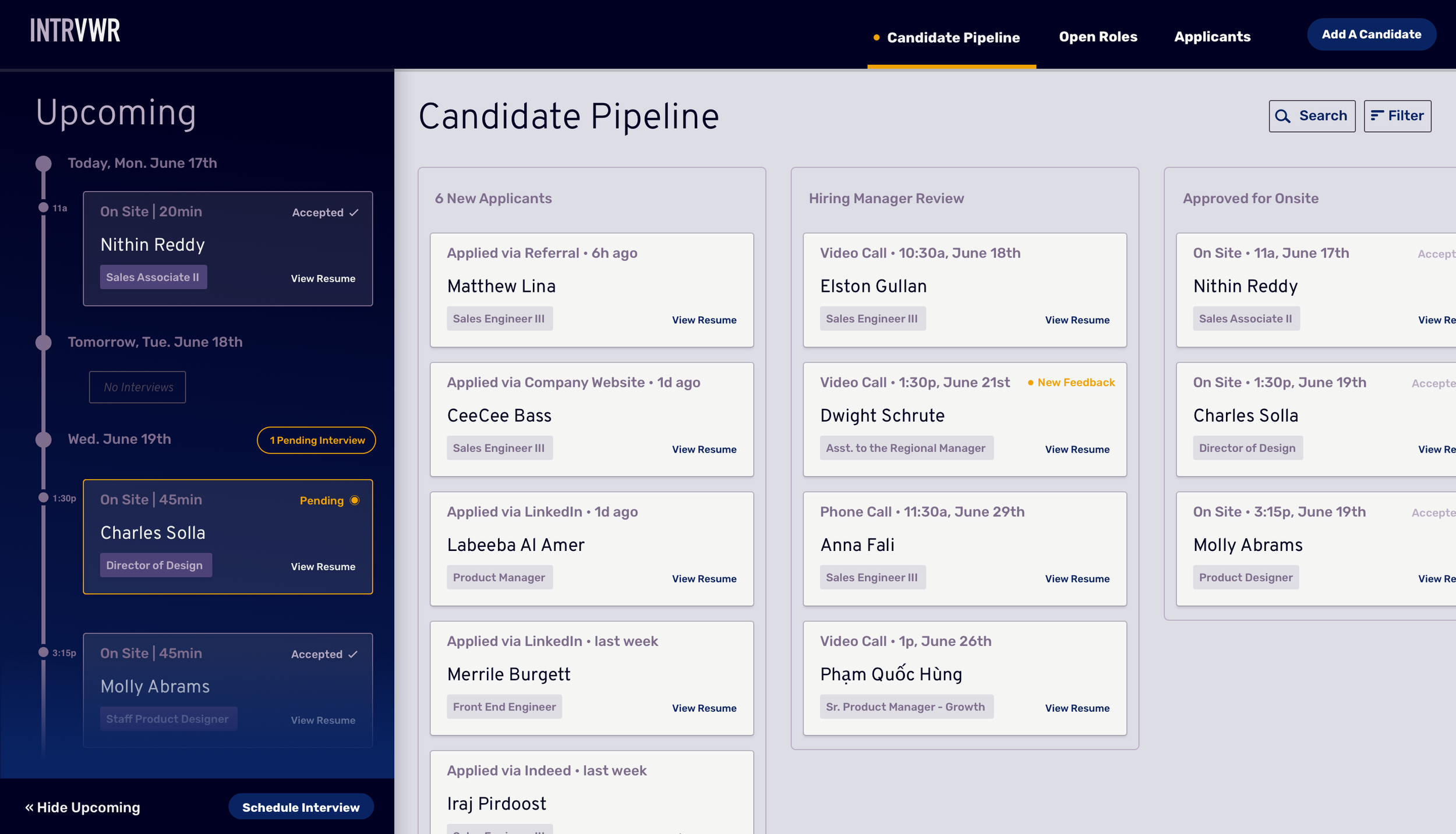The width and height of the screenshot is (1456, 834).
Task: Click the Product Designer tag on Molly Abrams
Action: 1246,577
